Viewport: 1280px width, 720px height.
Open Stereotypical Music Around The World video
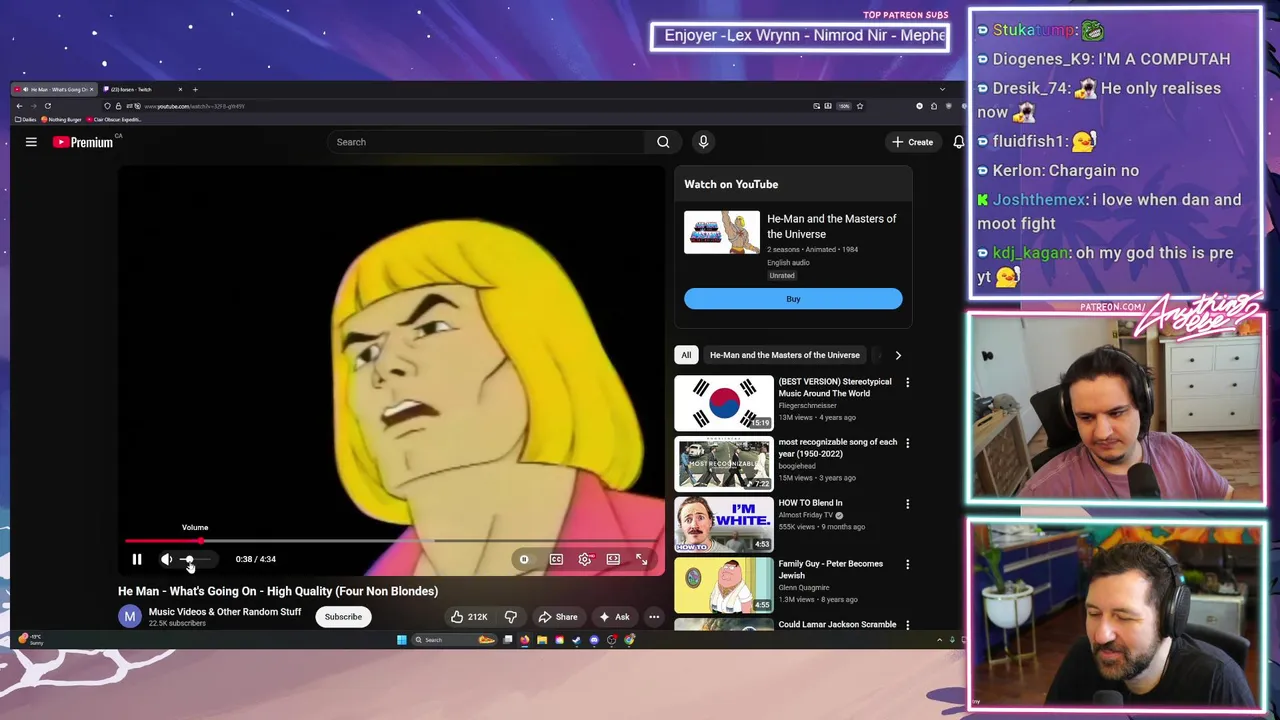point(724,403)
